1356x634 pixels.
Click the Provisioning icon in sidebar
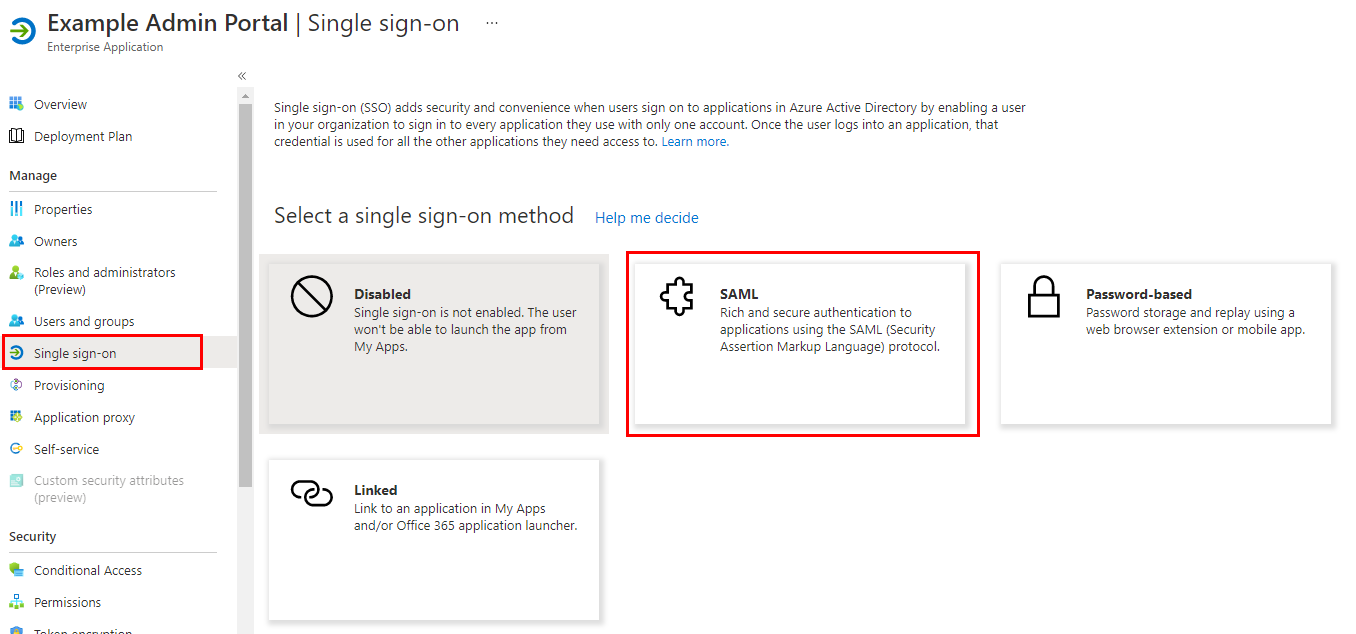pos(16,385)
